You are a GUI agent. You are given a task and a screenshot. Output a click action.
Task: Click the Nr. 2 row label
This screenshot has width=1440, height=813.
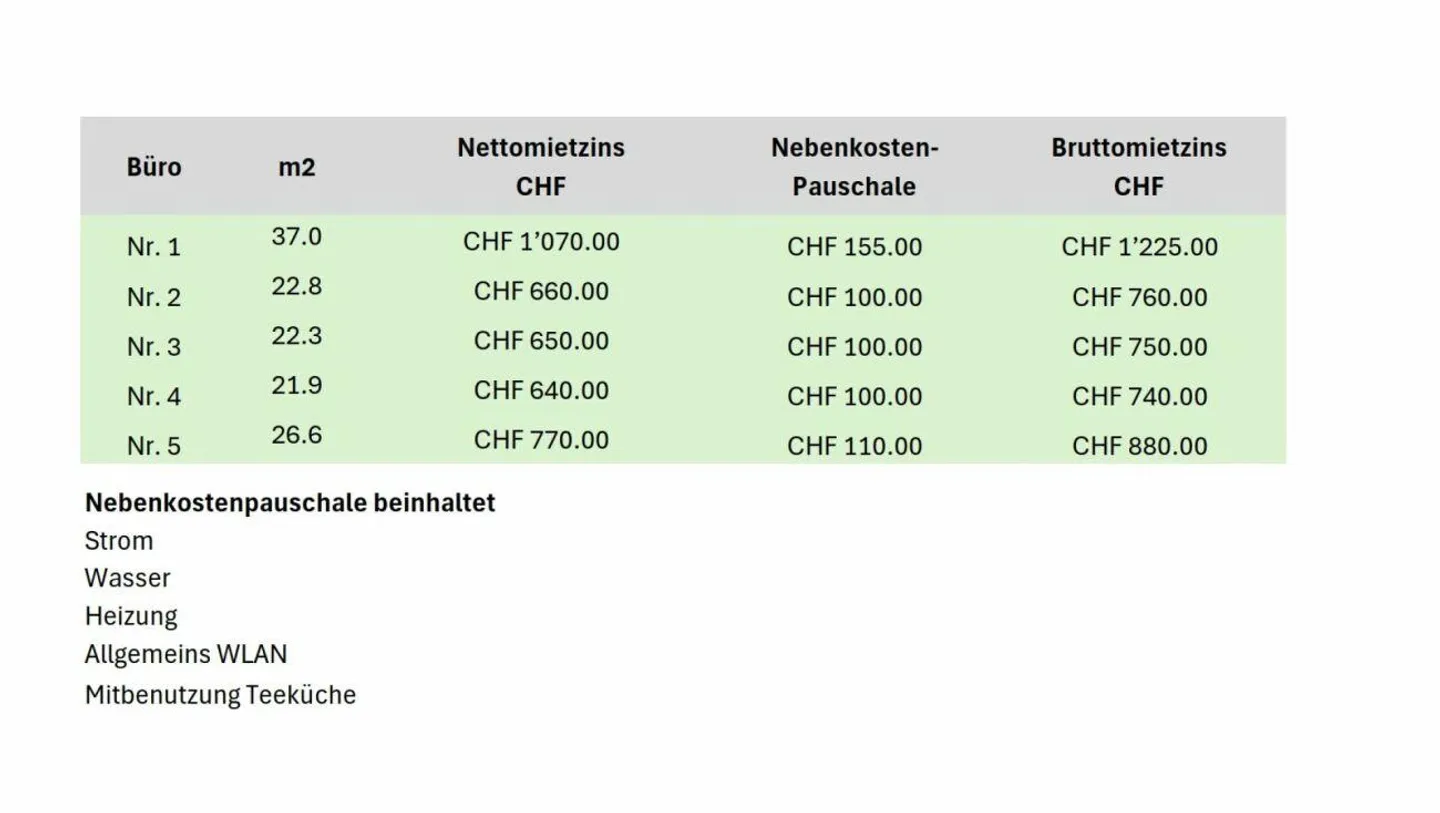click(154, 297)
